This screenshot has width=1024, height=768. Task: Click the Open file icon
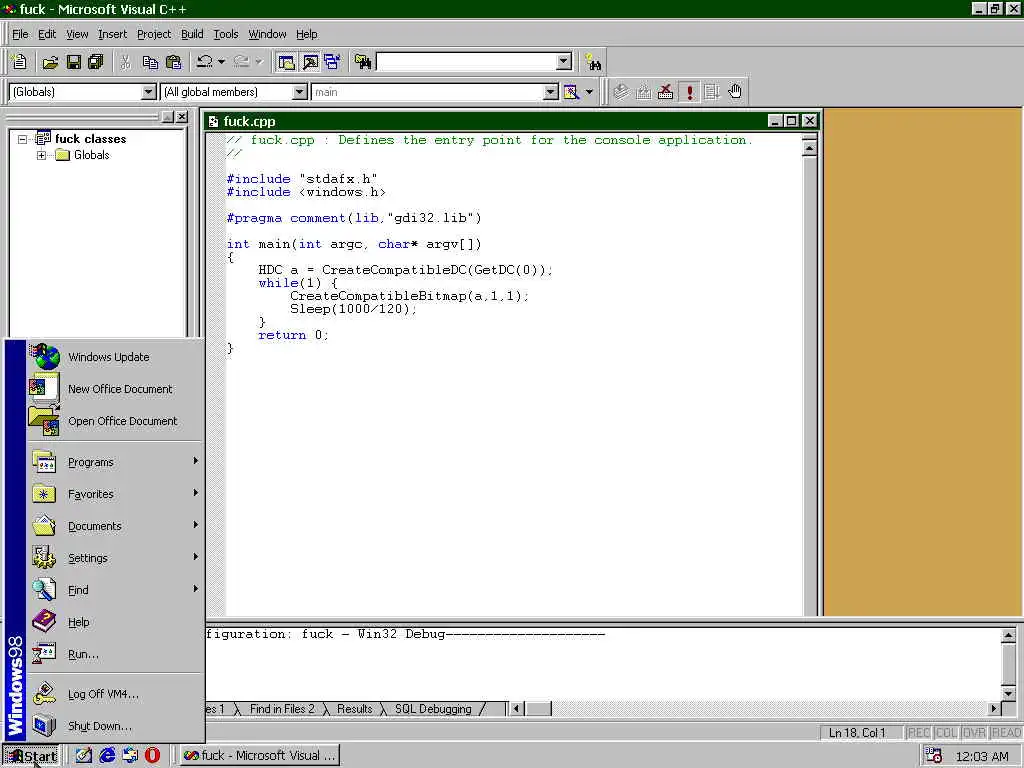(x=50, y=62)
